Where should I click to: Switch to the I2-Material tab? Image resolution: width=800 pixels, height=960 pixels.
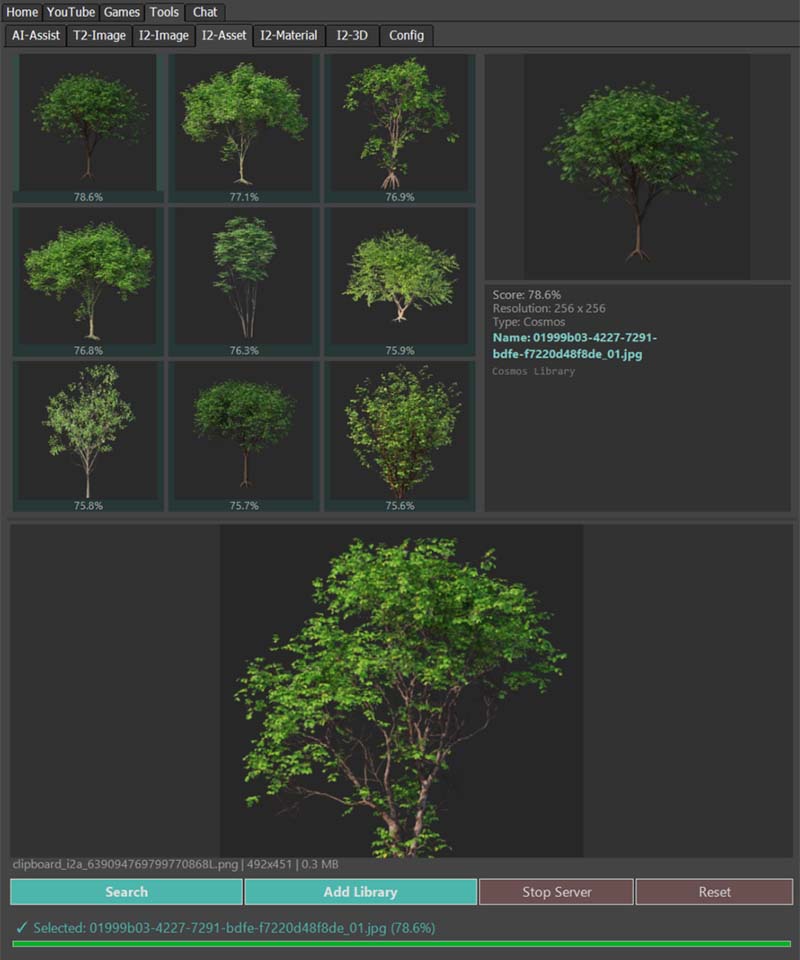tap(287, 35)
